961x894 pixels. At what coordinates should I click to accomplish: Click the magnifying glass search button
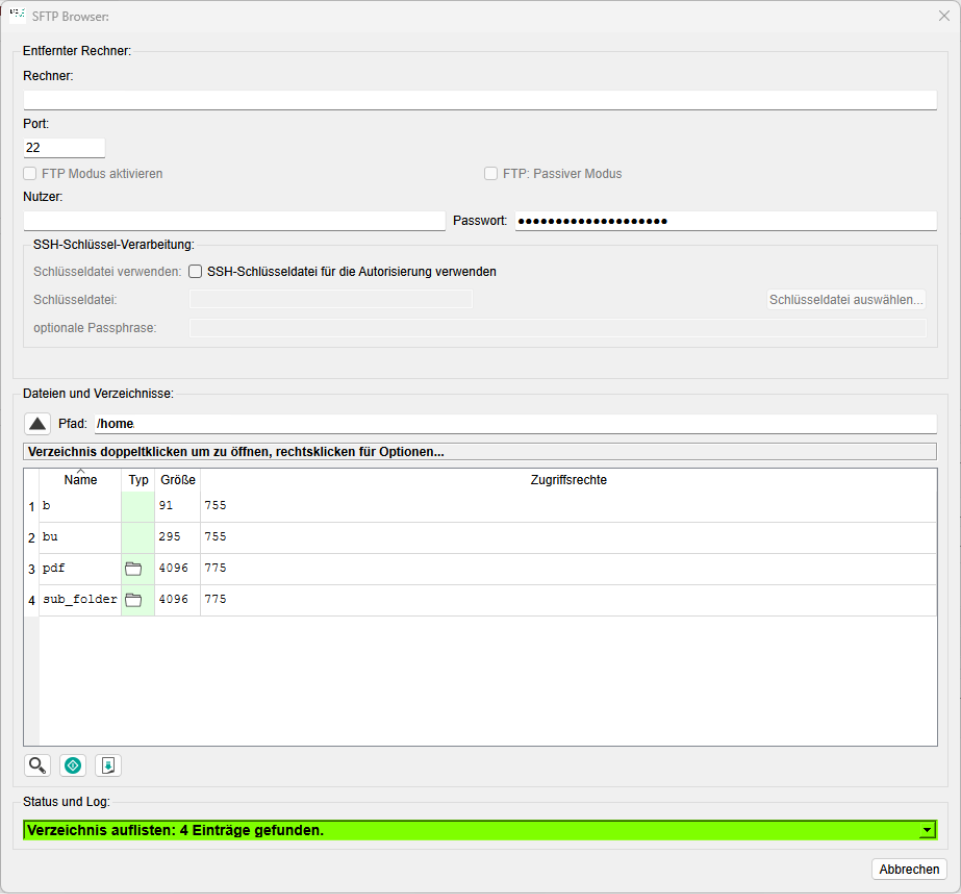coord(37,765)
